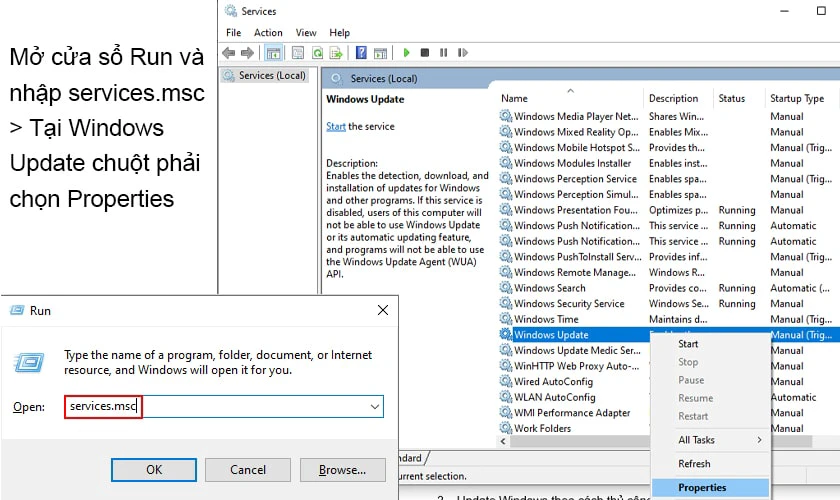Click the Stop Service square icon
The width and height of the screenshot is (840, 500).
[425, 53]
